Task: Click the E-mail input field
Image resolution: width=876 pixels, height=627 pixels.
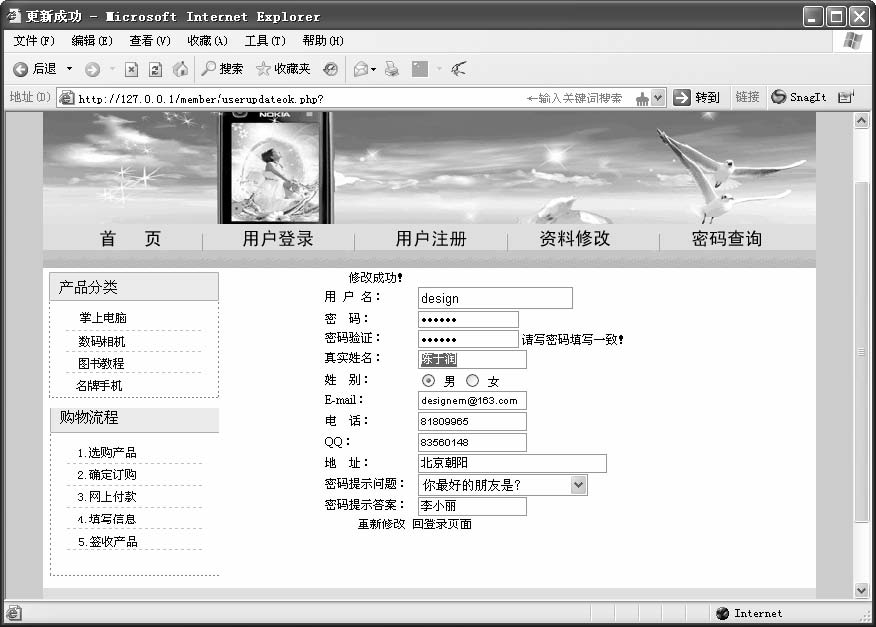Action: (472, 401)
